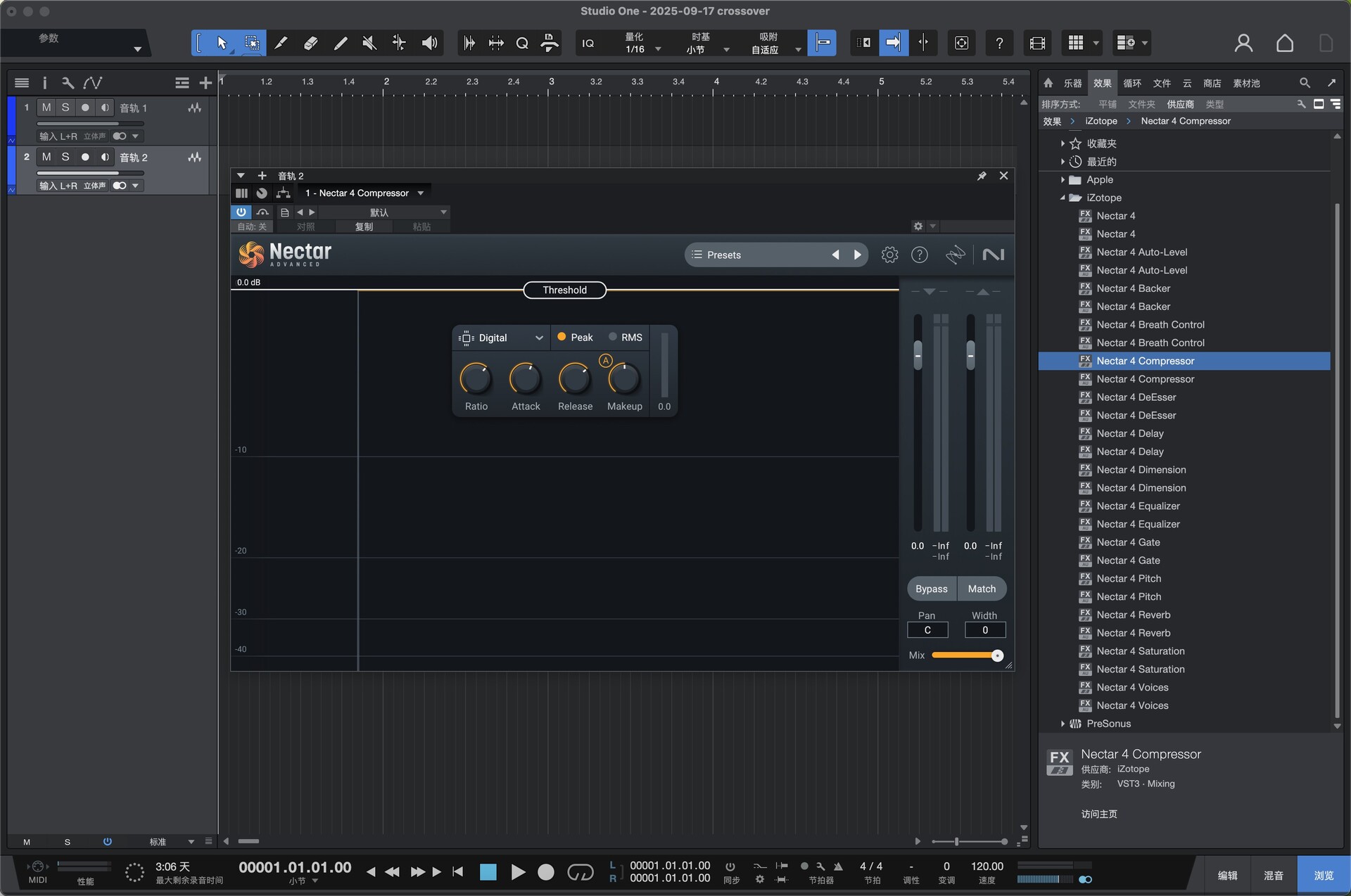Click the Native Instruments logo icon
1351x896 pixels.
[x=993, y=255]
